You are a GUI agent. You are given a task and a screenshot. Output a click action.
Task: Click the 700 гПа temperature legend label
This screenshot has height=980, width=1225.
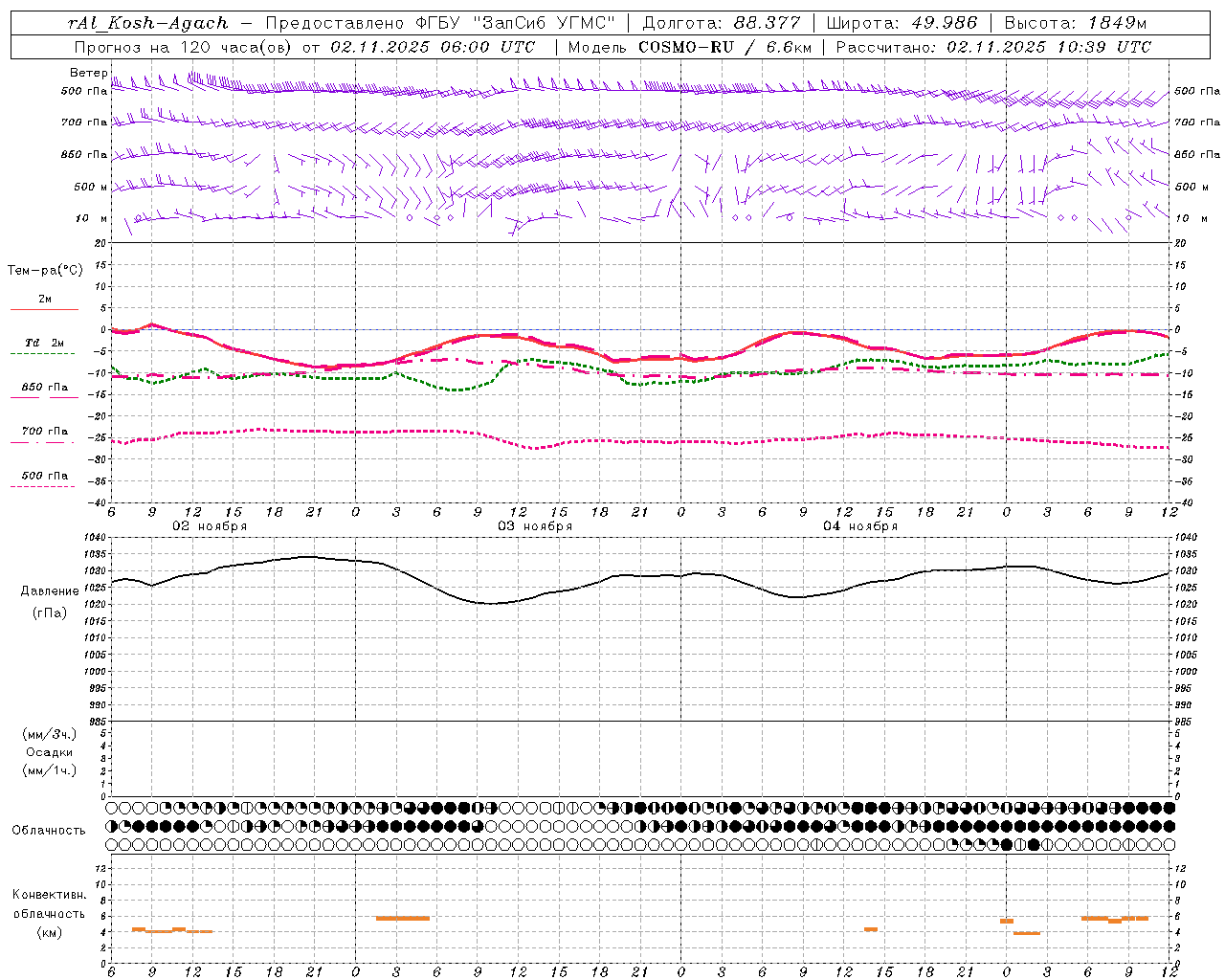45,432
